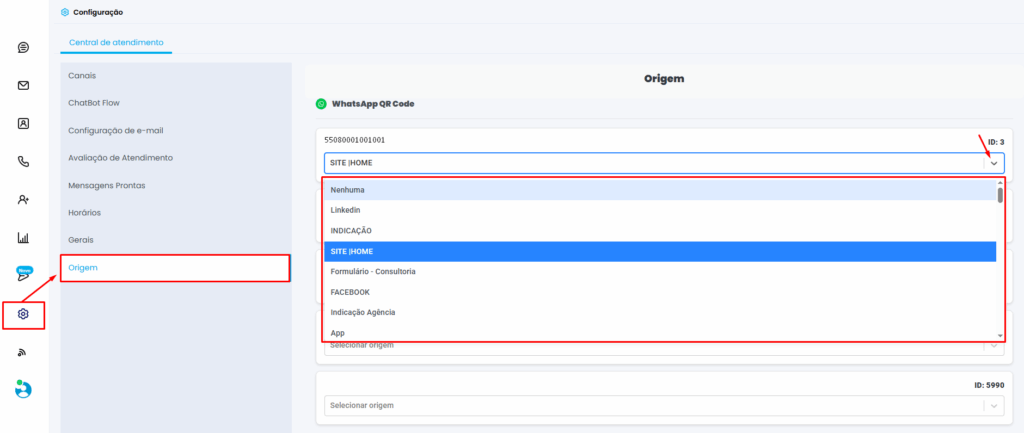
Task: Open the email envelope icon
Action: click(23, 85)
